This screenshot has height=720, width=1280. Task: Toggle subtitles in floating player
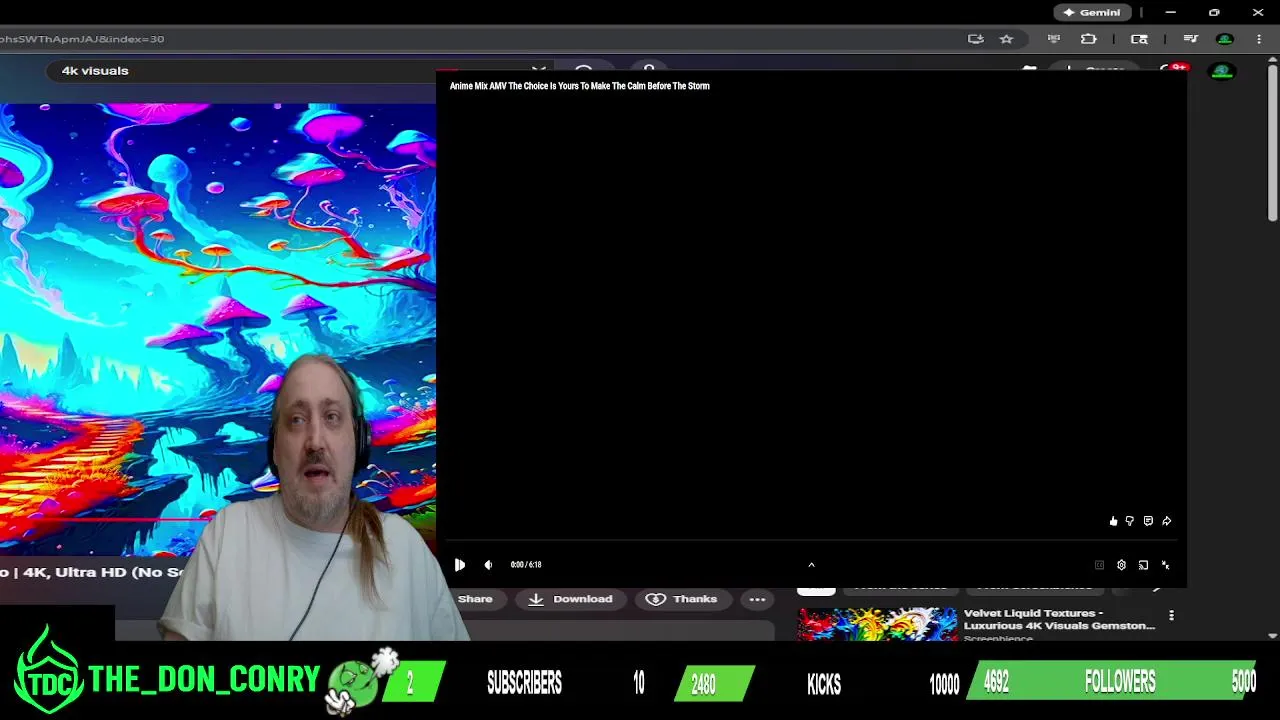1099,565
